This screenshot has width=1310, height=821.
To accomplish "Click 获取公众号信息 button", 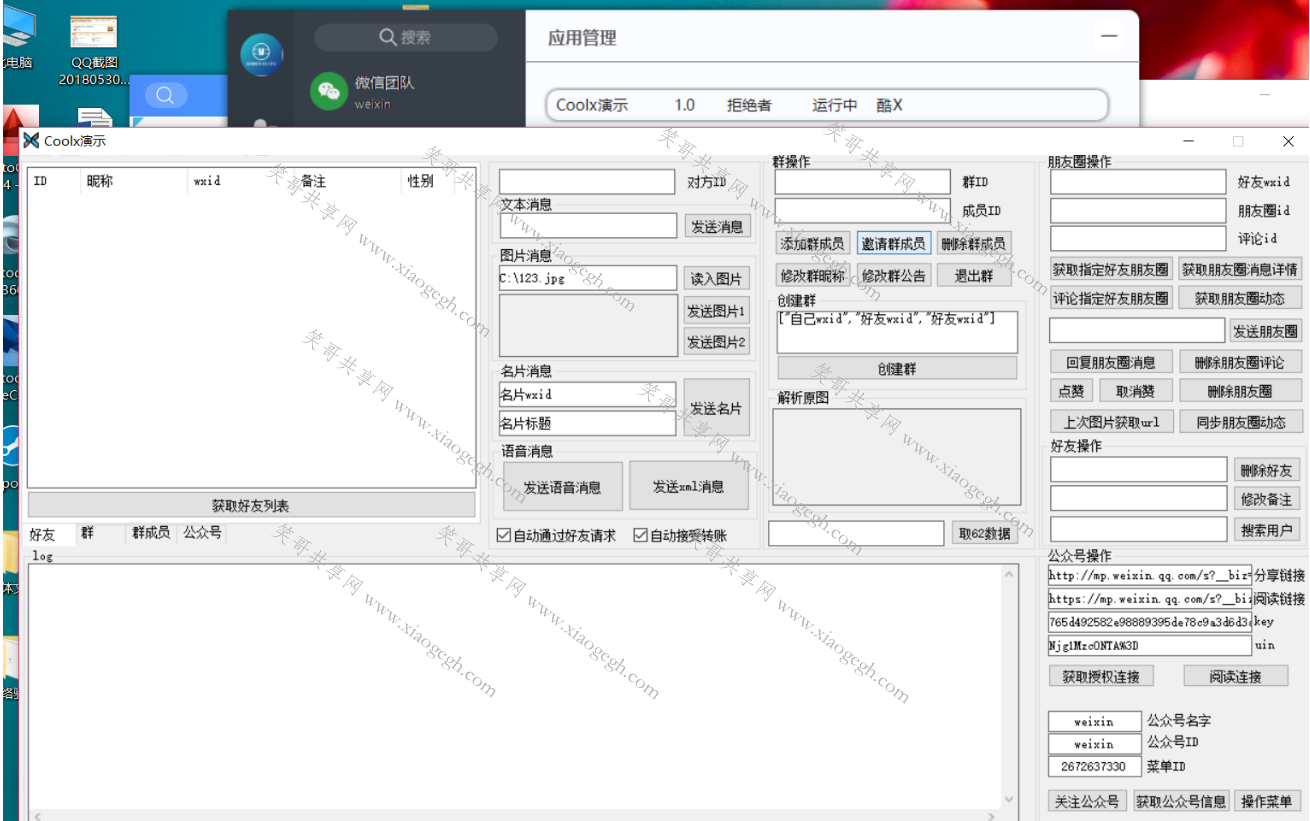I will 1181,801.
